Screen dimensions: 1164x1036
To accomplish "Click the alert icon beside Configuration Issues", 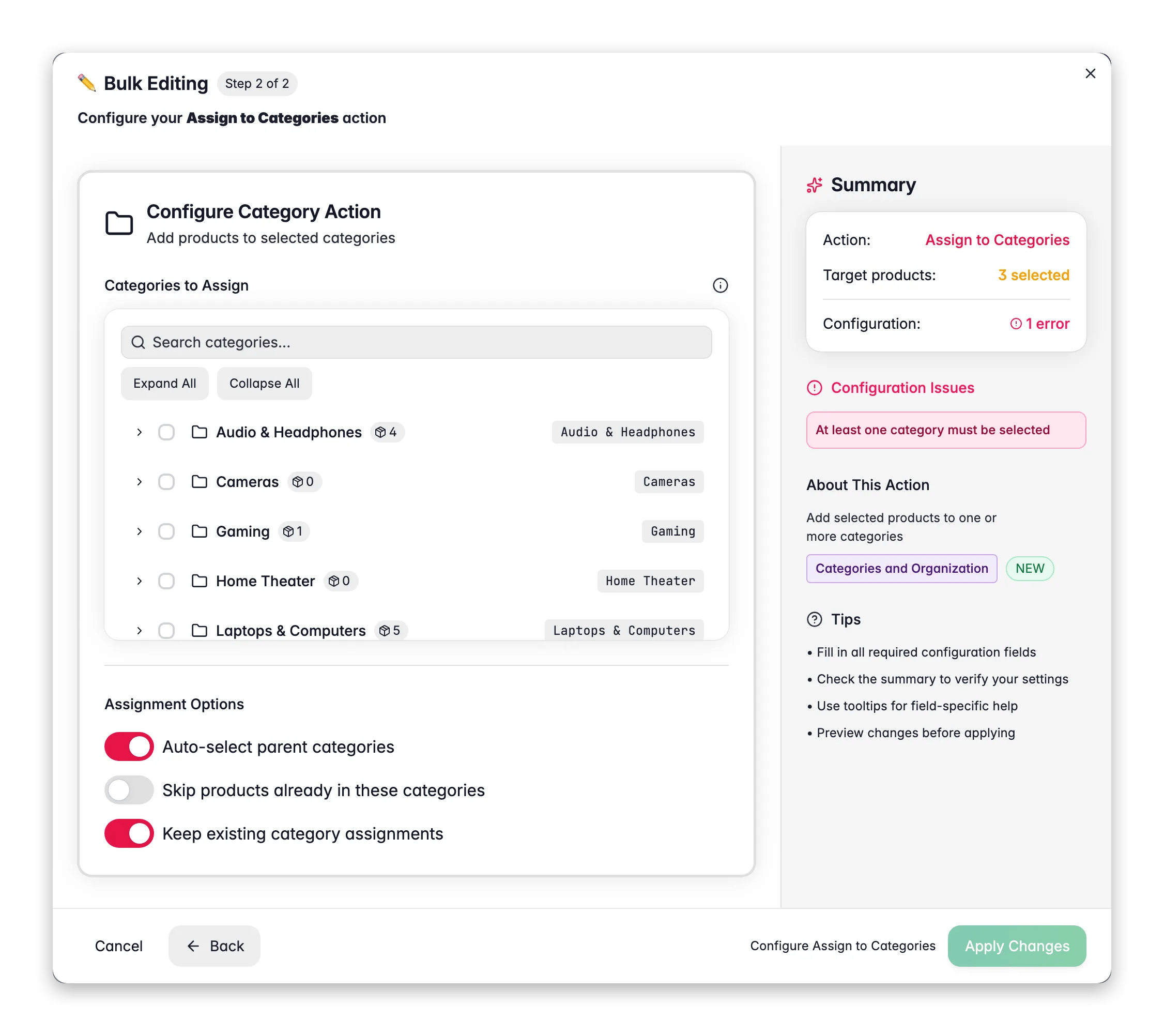I will [815, 388].
